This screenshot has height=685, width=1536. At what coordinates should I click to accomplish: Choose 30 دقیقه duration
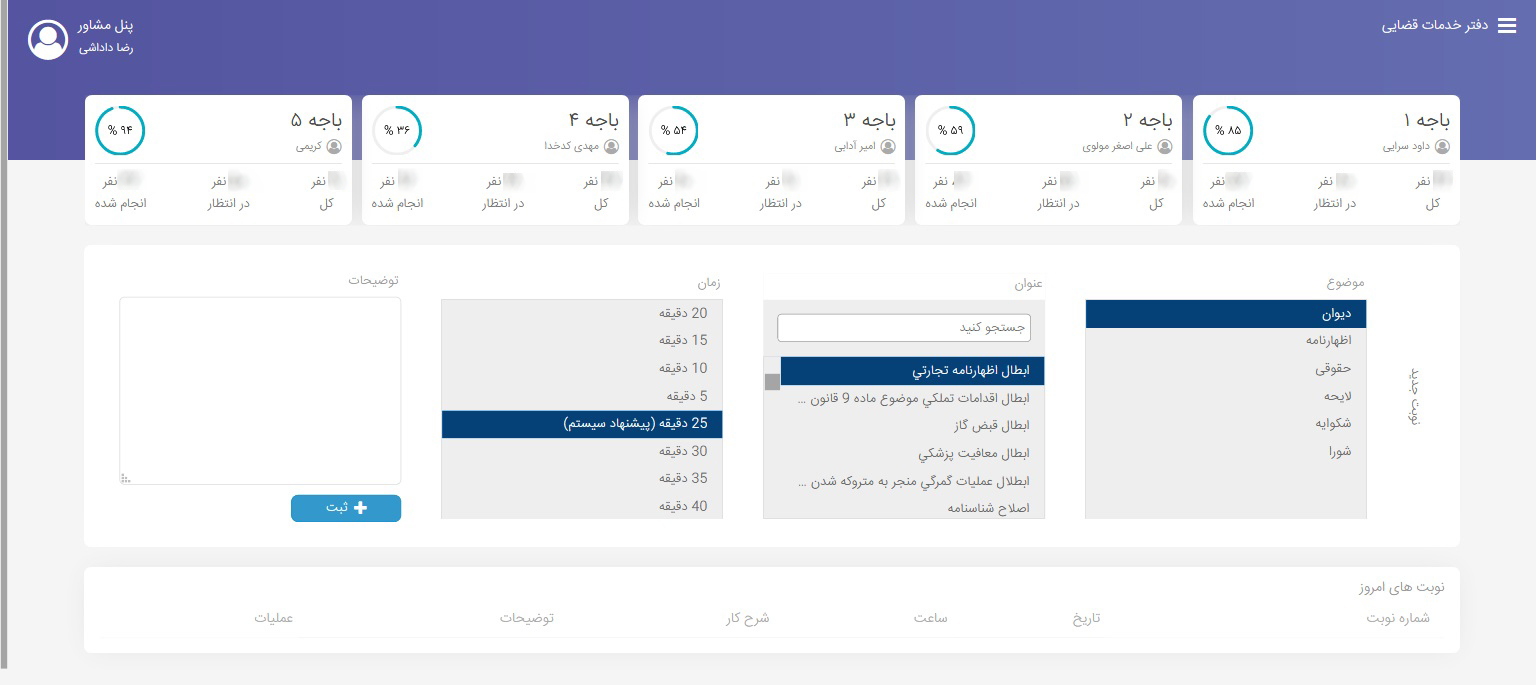(x=582, y=452)
